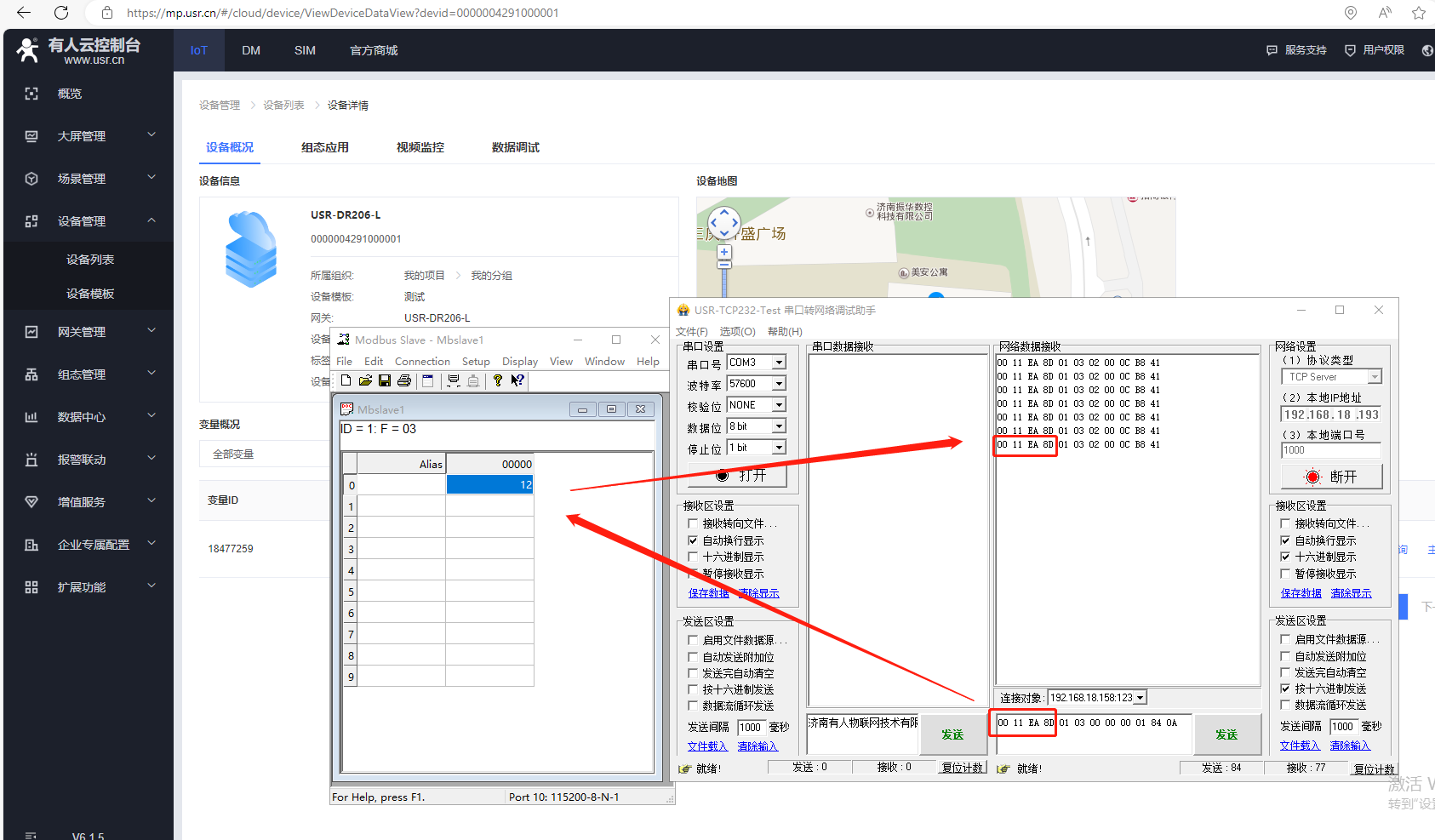Image resolution: width=1435 pixels, height=840 pixels.
Task: Click network-side 清除显示 link
Action: (1351, 593)
